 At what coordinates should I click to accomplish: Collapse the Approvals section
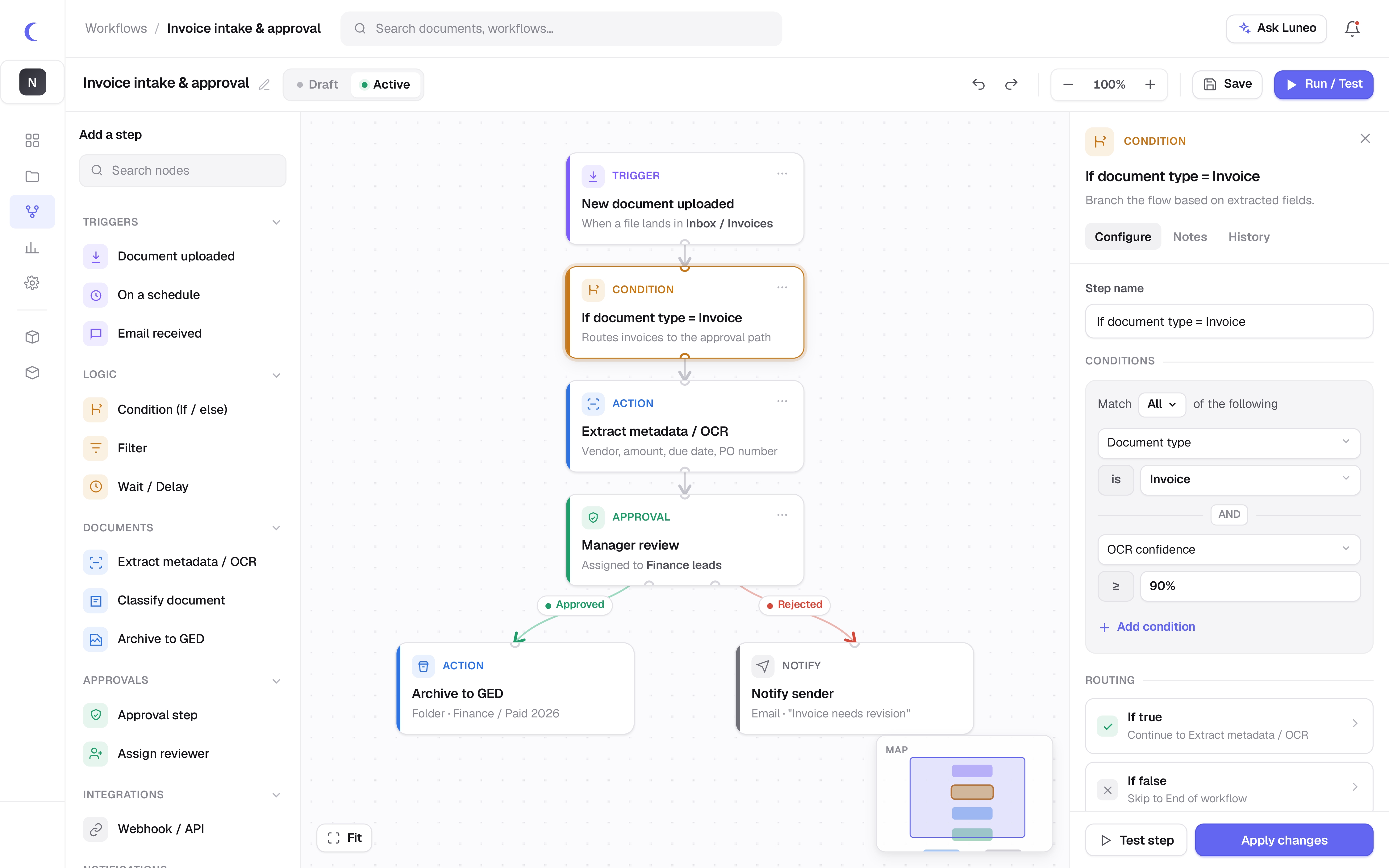(276, 681)
